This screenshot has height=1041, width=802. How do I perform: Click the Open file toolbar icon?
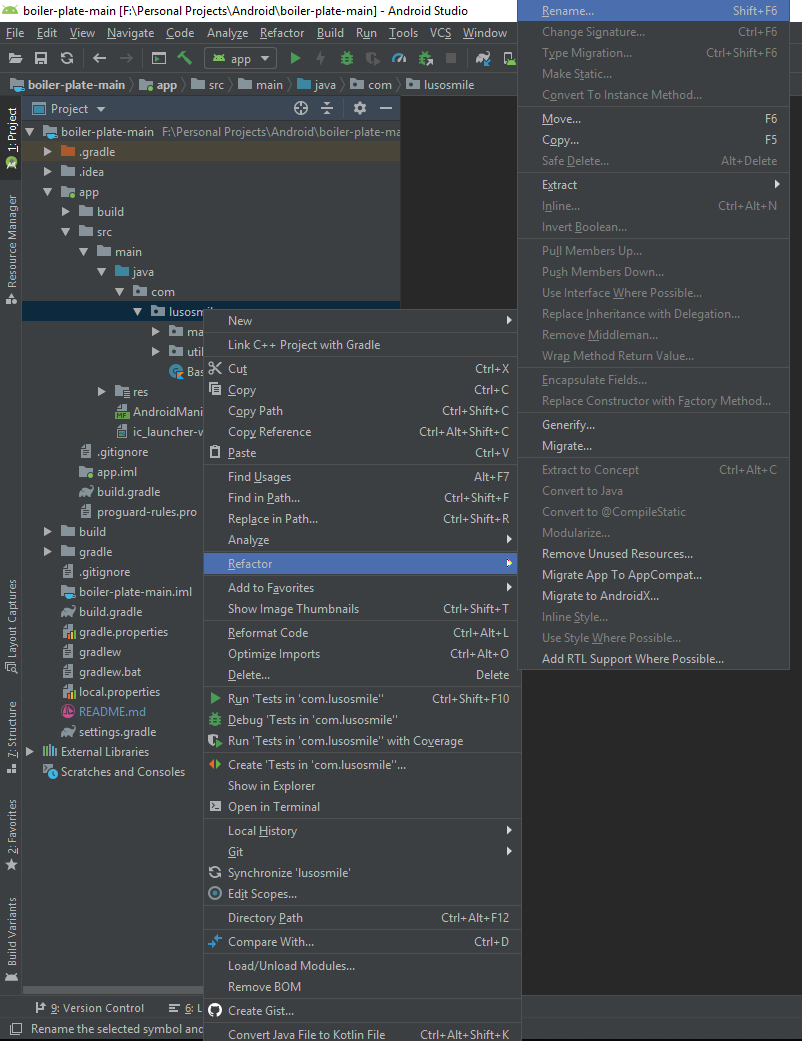[15, 58]
